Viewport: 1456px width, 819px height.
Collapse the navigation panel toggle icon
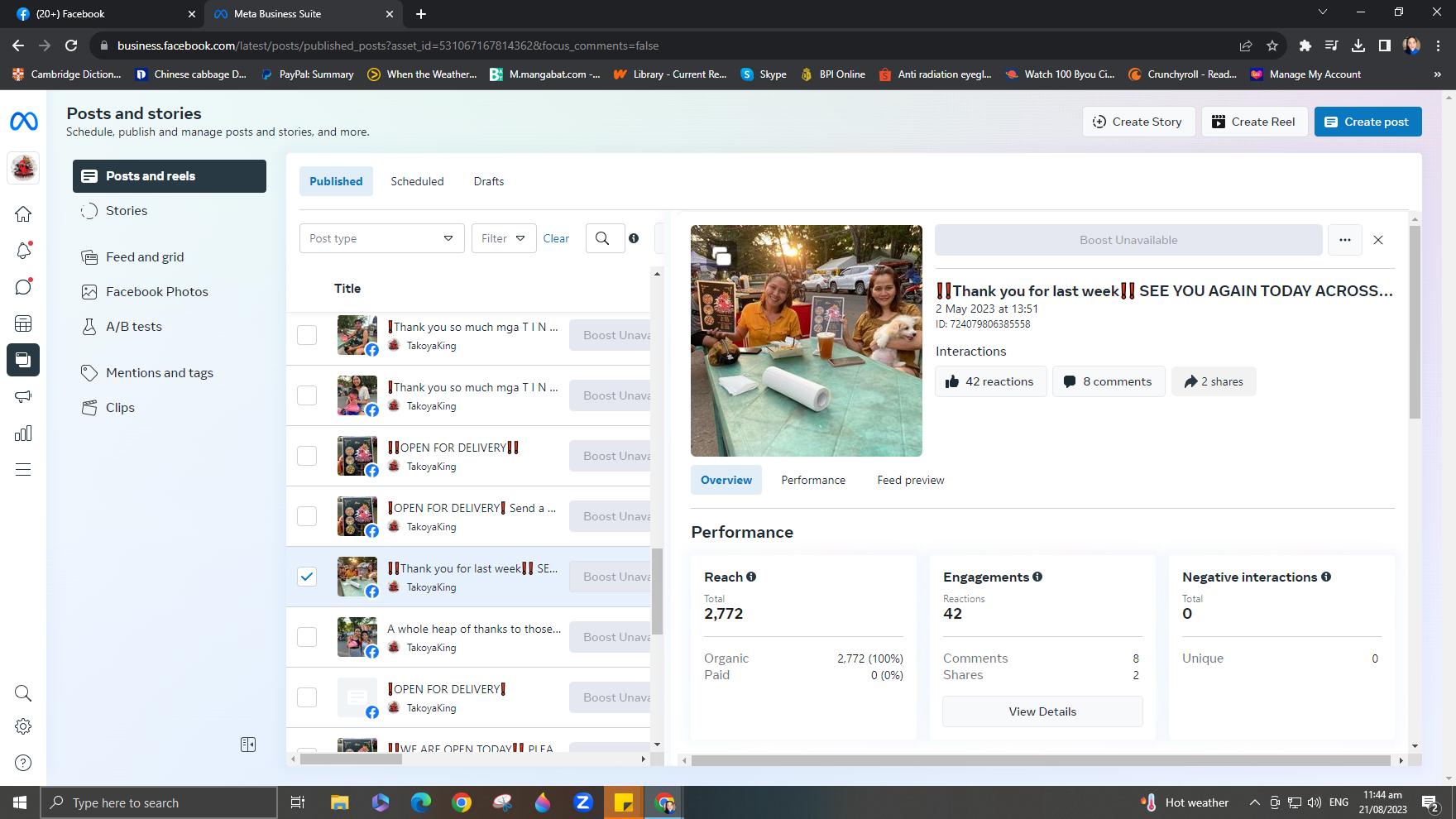click(248, 745)
